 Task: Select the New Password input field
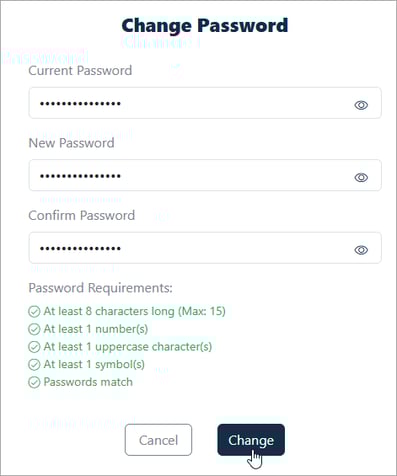(x=205, y=175)
